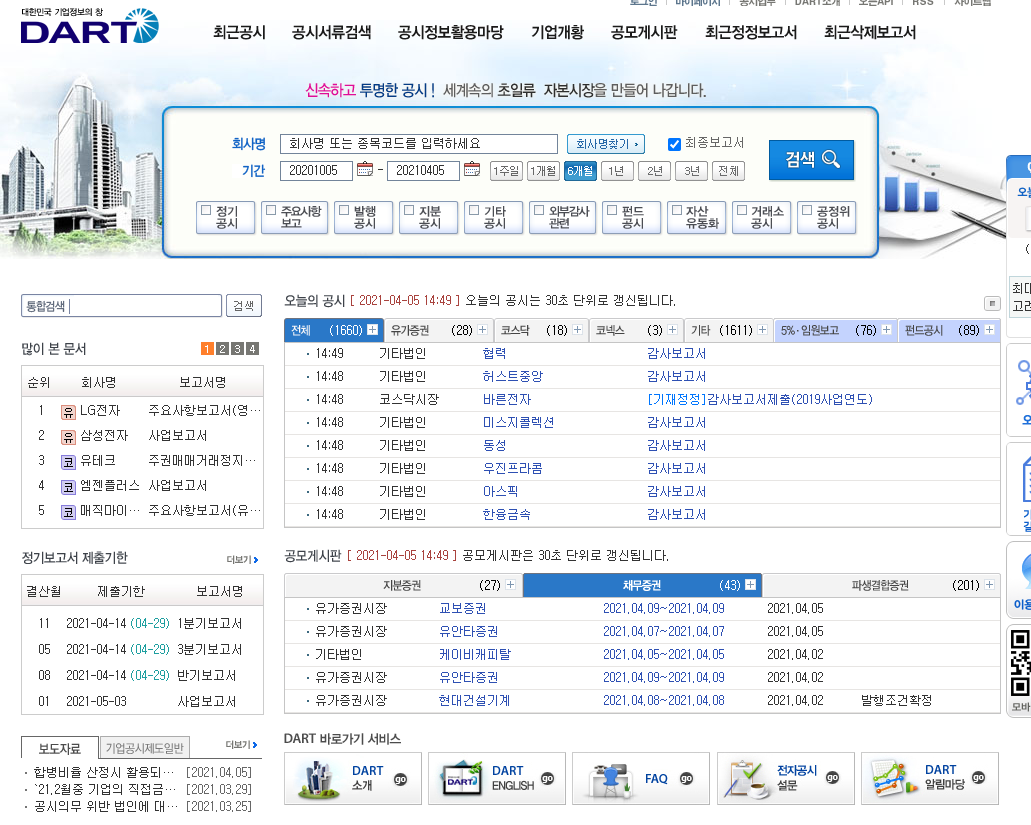This screenshot has width=1031, height=825.
Task: Check the 외부감사관련 checkbox
Action: pos(539,210)
